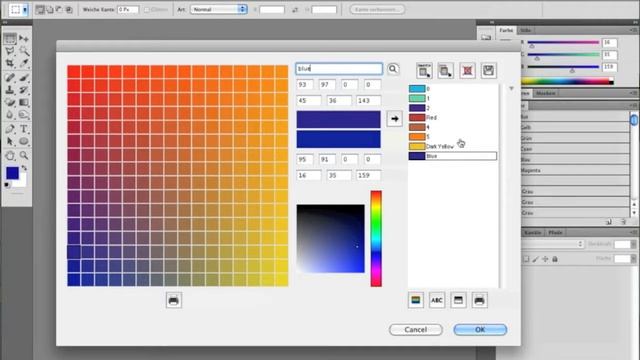Open the Art style dropdown set to Normal
Image resolution: width=640 pixels, height=360 pixels.
click(x=219, y=9)
